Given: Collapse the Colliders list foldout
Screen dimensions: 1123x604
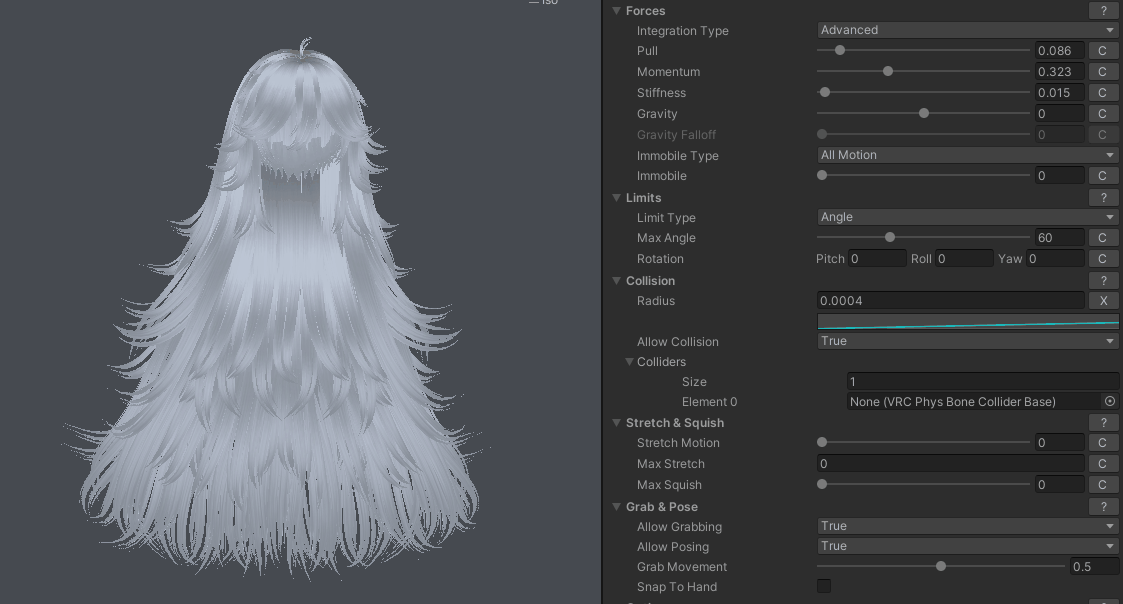Looking at the screenshot, I should pos(630,362).
